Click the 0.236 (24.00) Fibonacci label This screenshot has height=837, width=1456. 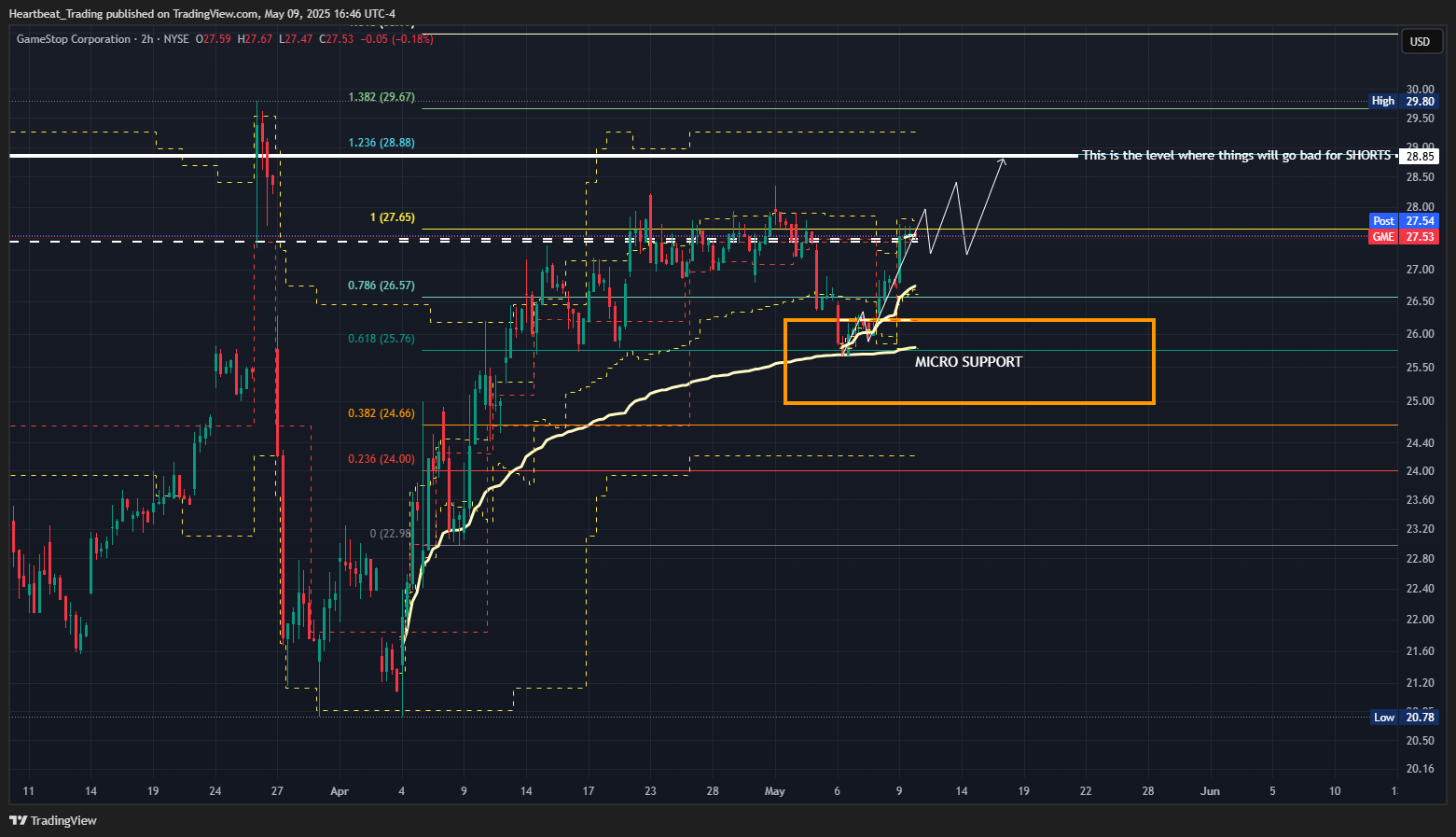pyautogui.click(x=381, y=459)
